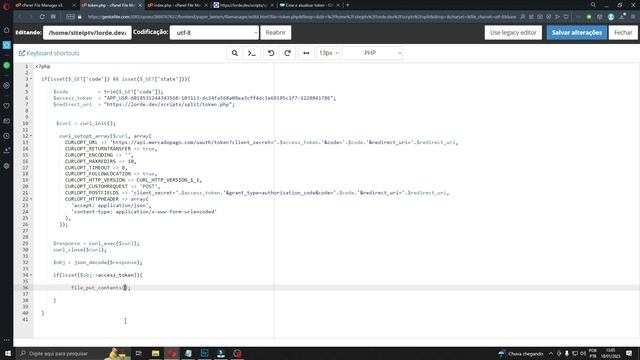Image resolution: width=640 pixels, height=360 pixels.
Task: Click the $redirect_uri assignment line
Action: point(144,104)
